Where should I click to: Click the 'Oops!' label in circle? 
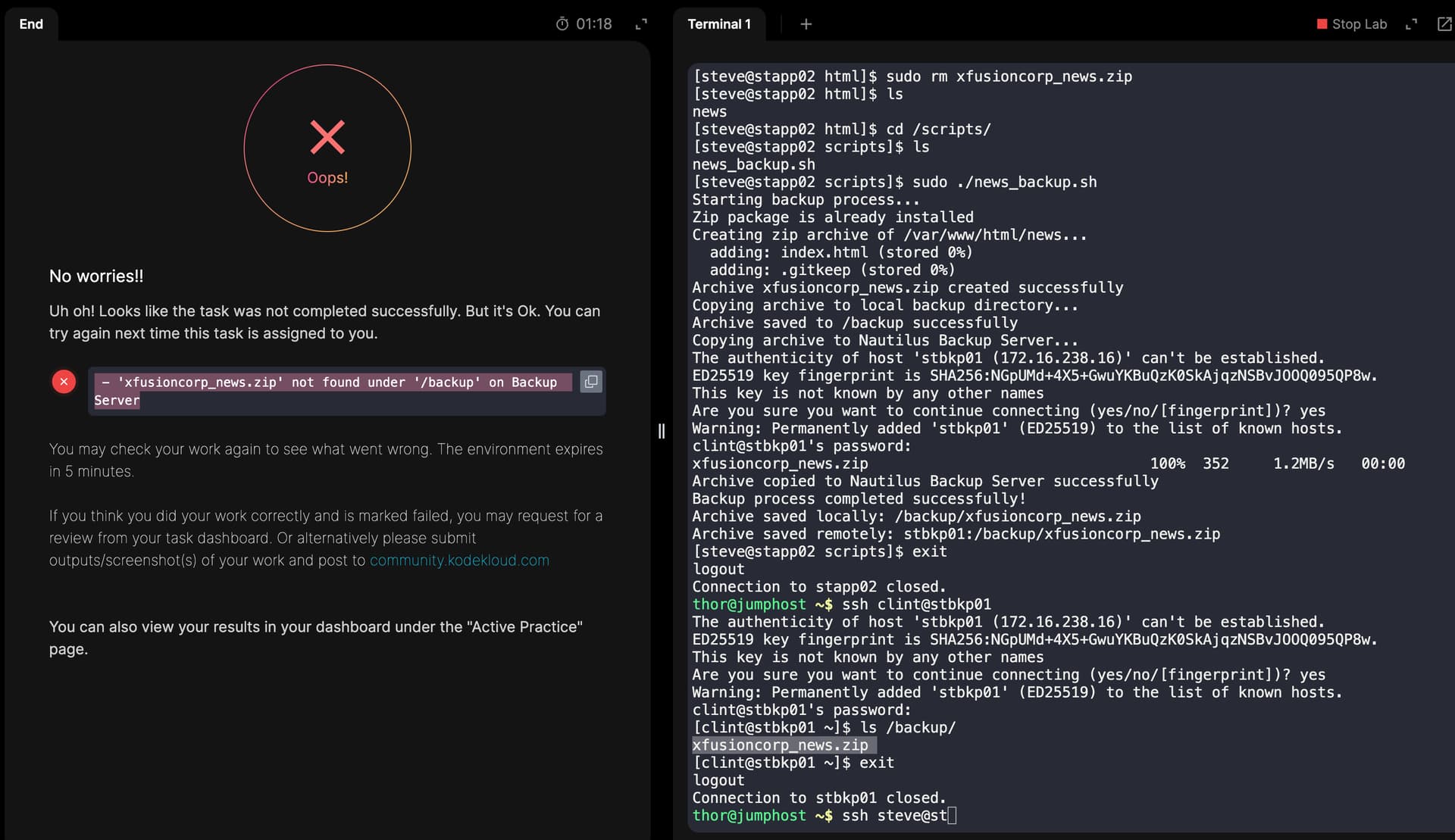click(327, 178)
